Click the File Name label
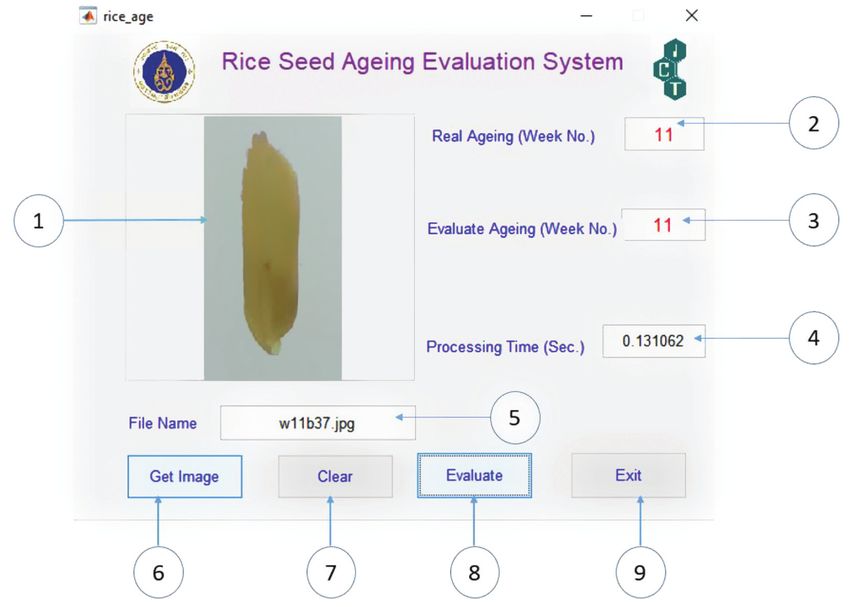Viewport: 850px width, 607px height. pyautogui.click(x=163, y=423)
